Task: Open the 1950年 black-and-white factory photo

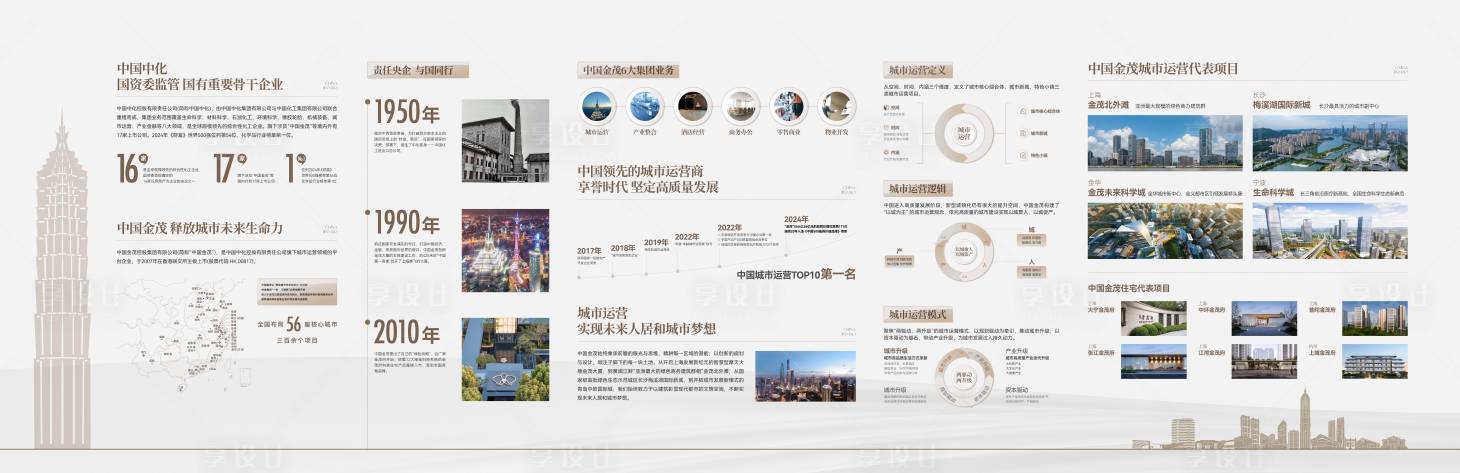Action: (505, 140)
